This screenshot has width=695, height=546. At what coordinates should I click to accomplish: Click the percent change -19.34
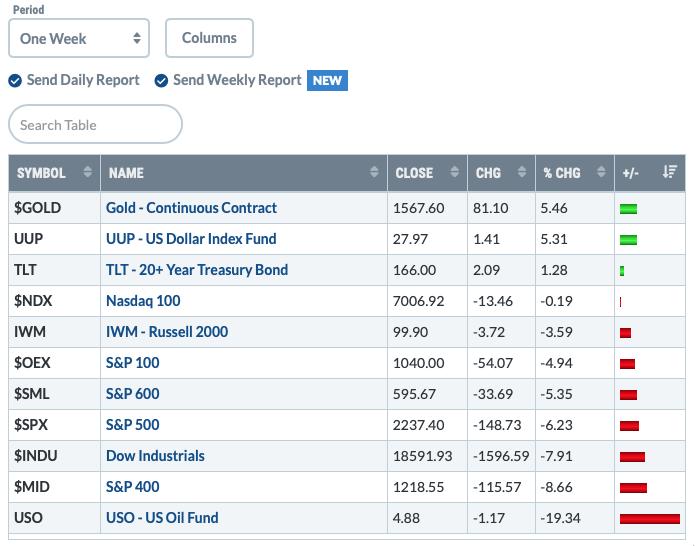tap(560, 518)
